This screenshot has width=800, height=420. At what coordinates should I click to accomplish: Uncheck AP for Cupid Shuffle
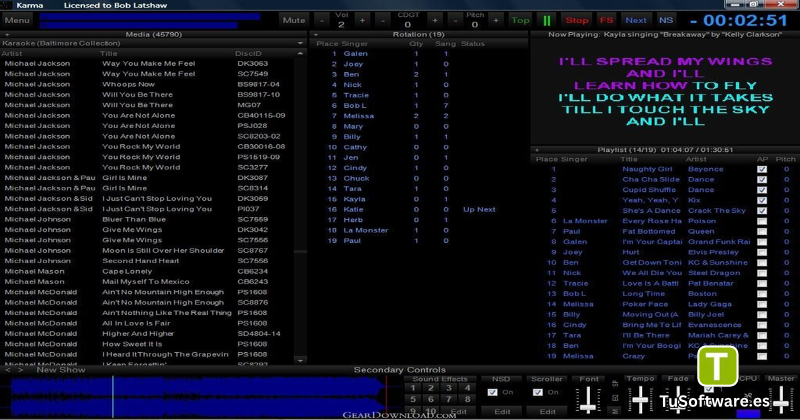point(762,190)
